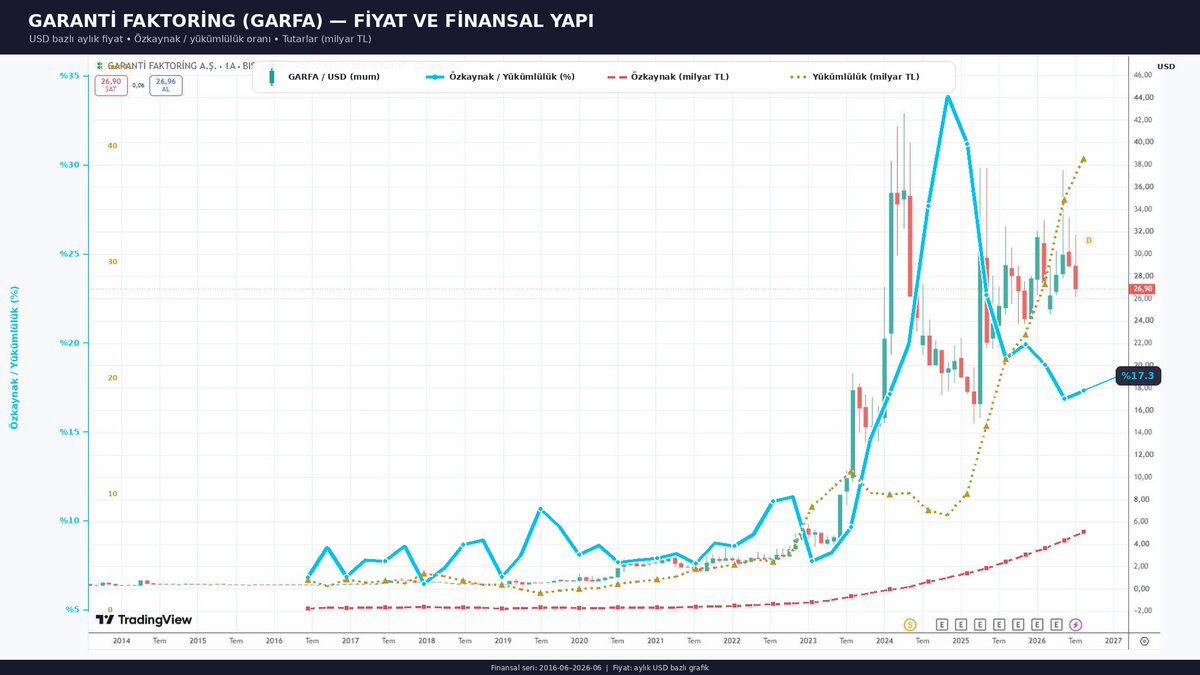Click the 2027 label on time axis
Viewport: 1200px width, 675px height.
(x=1113, y=640)
